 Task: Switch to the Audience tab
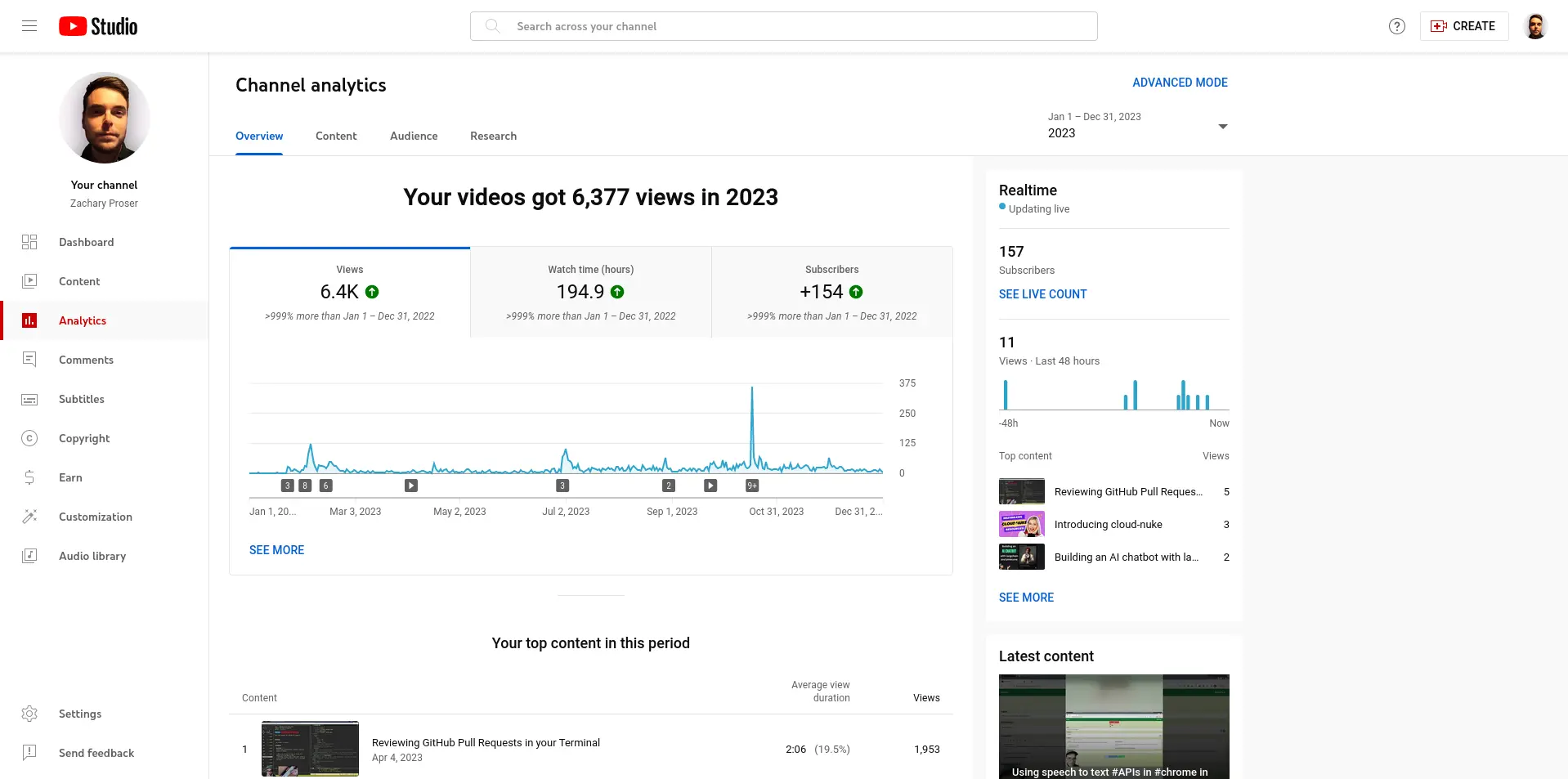(413, 136)
